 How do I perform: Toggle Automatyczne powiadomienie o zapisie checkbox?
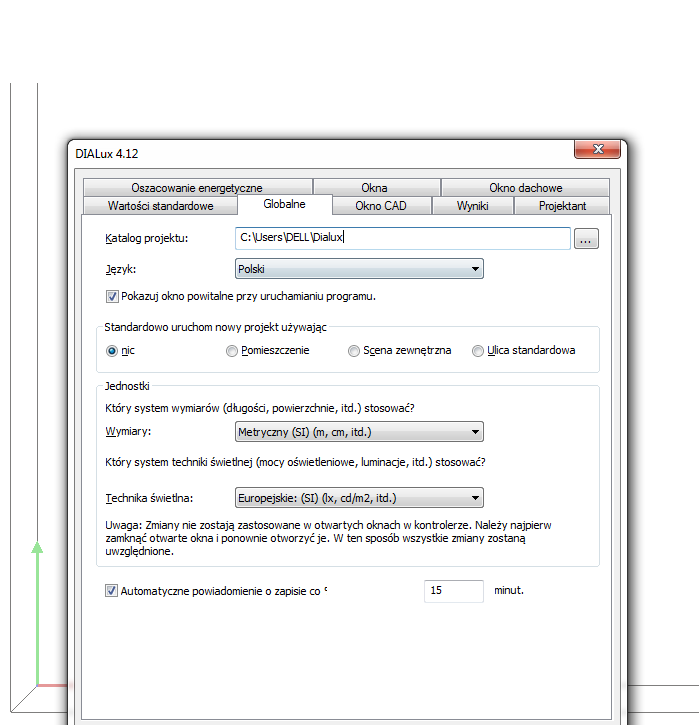[111, 590]
